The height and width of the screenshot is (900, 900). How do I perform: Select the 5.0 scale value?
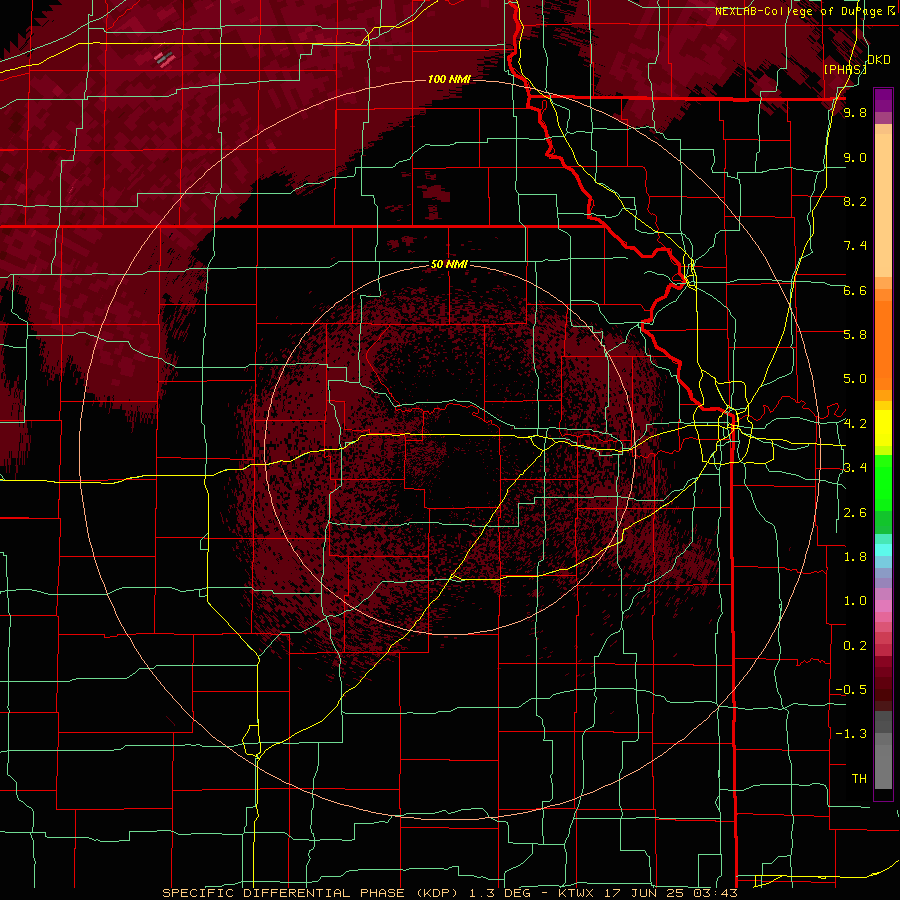[x=855, y=379]
